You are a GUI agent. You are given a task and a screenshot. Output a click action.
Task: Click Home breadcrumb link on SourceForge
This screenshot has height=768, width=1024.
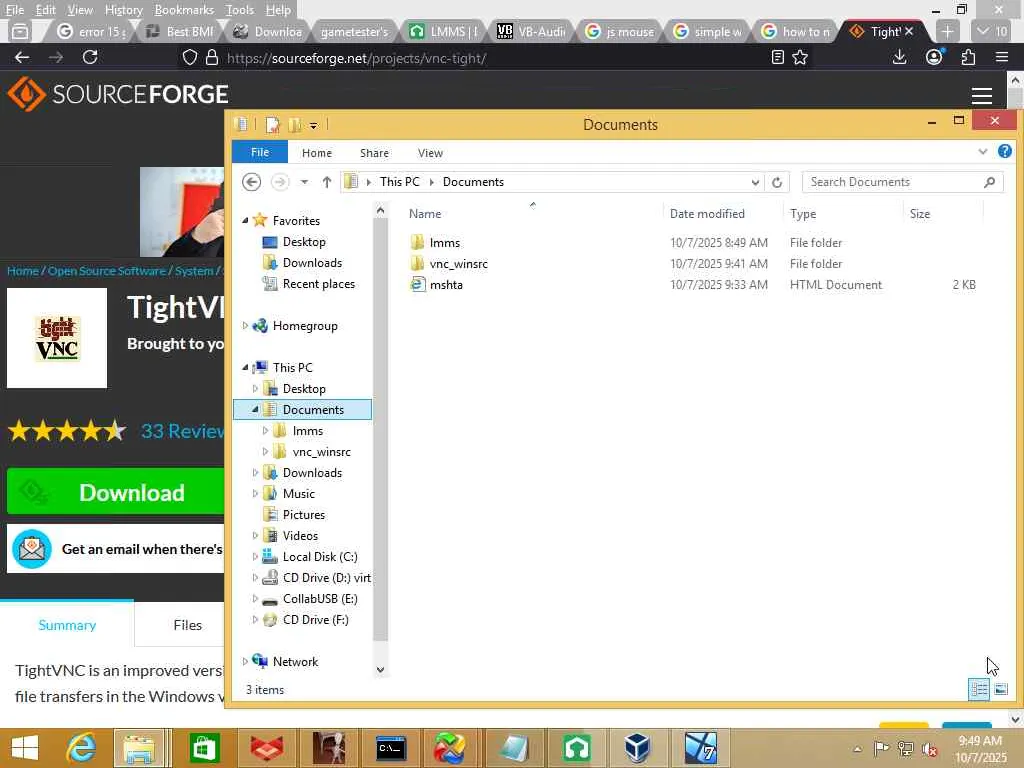[23, 270]
